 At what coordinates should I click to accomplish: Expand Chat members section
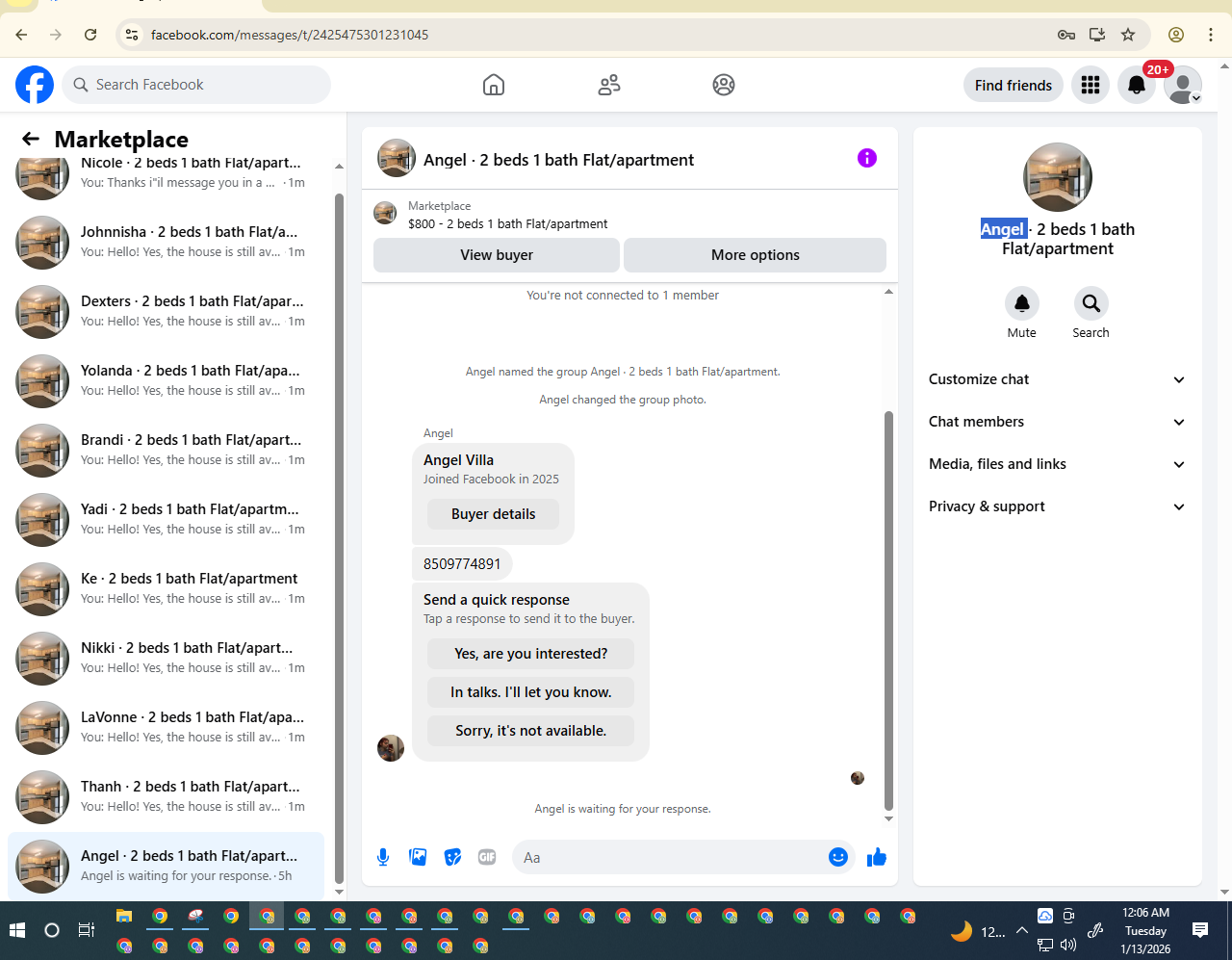click(1058, 422)
